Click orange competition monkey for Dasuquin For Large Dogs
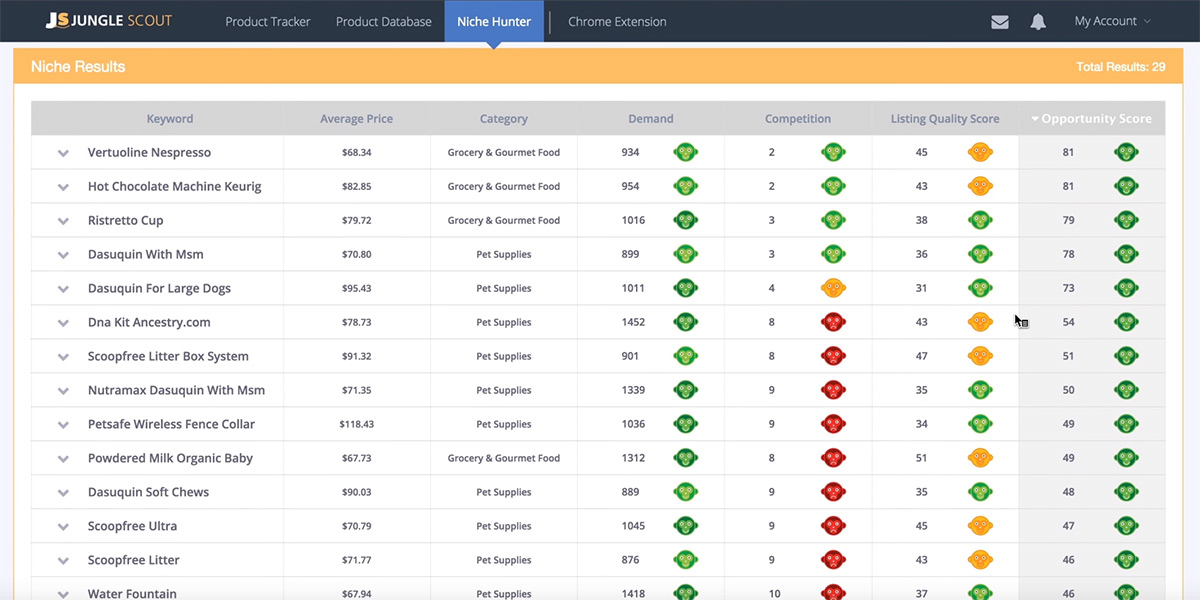The height and width of the screenshot is (600, 1200). coord(833,288)
